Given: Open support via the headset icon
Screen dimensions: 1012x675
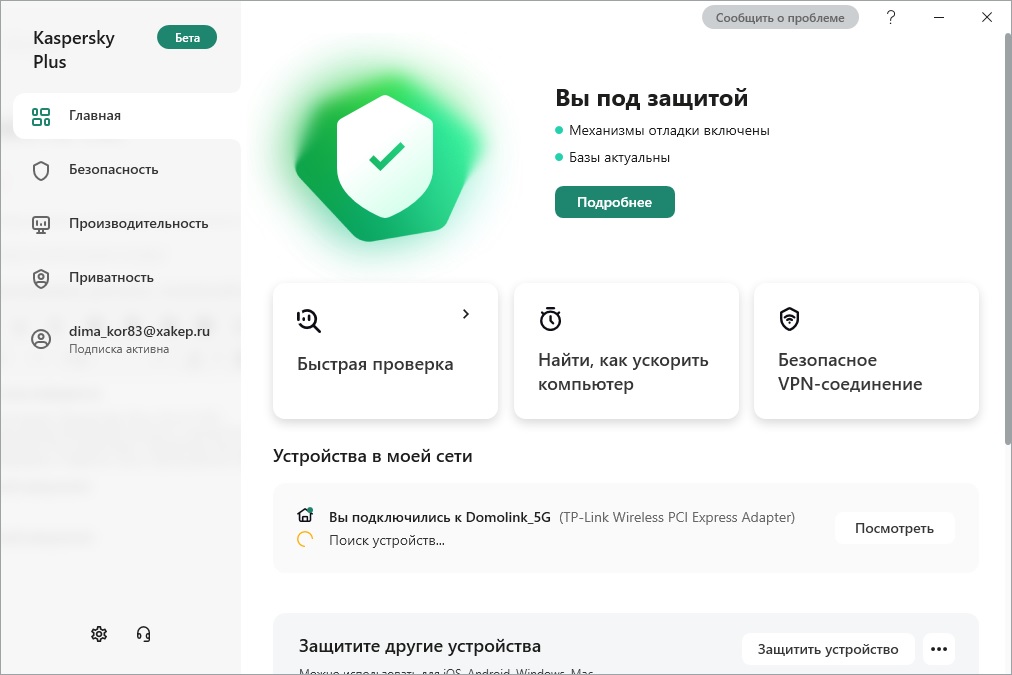Looking at the screenshot, I should tap(143, 634).
